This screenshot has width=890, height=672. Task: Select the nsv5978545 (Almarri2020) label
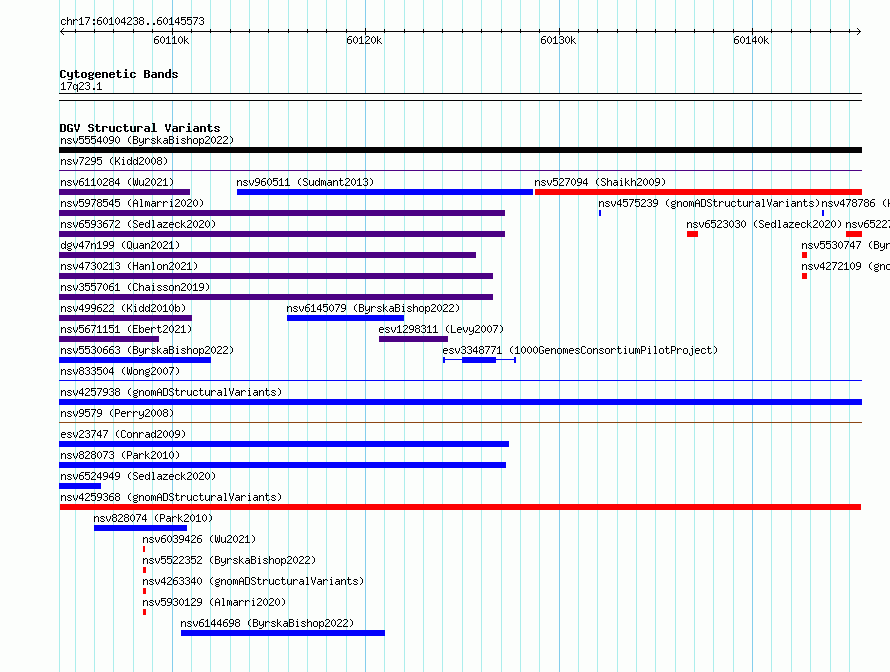[132, 203]
